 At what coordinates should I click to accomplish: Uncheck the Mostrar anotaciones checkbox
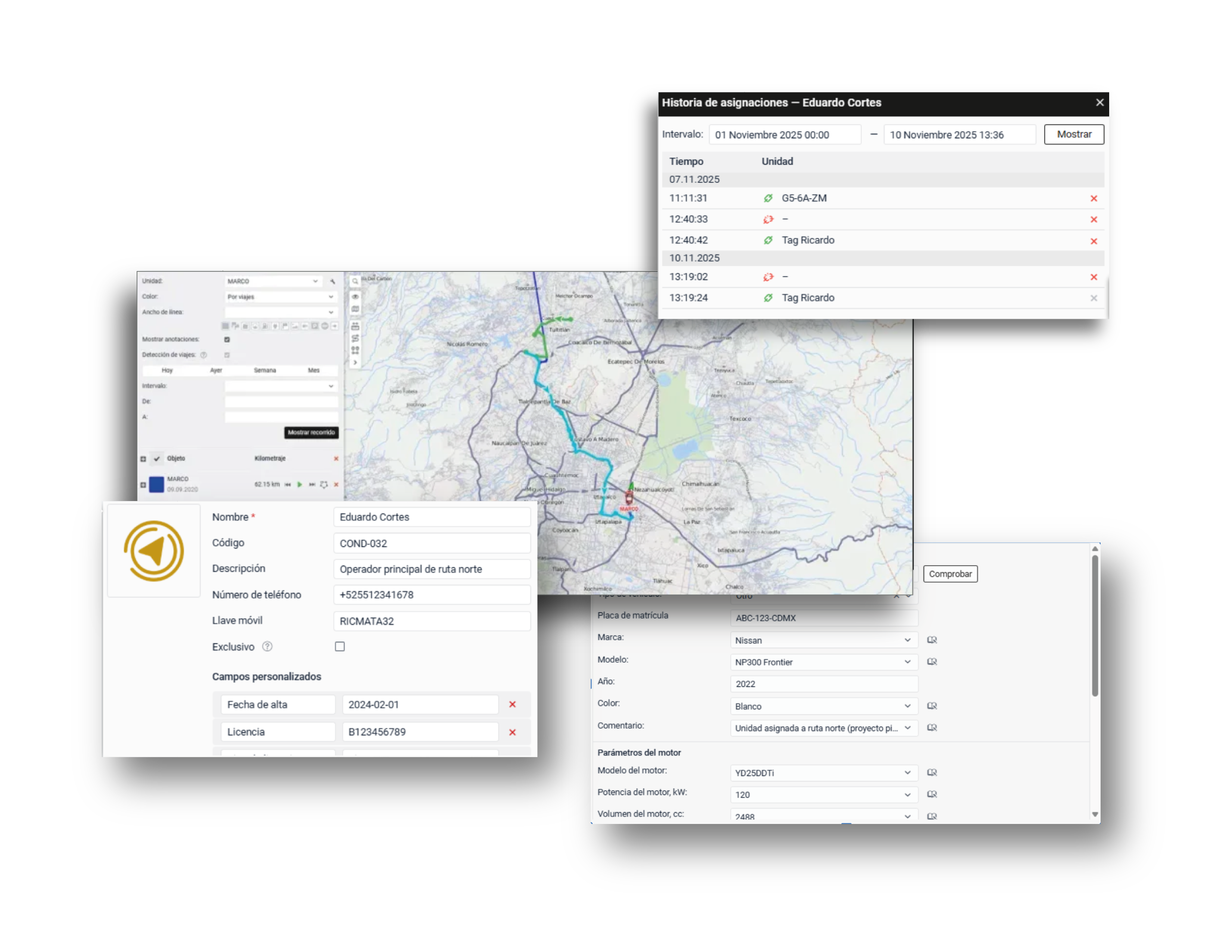pyautogui.click(x=227, y=339)
